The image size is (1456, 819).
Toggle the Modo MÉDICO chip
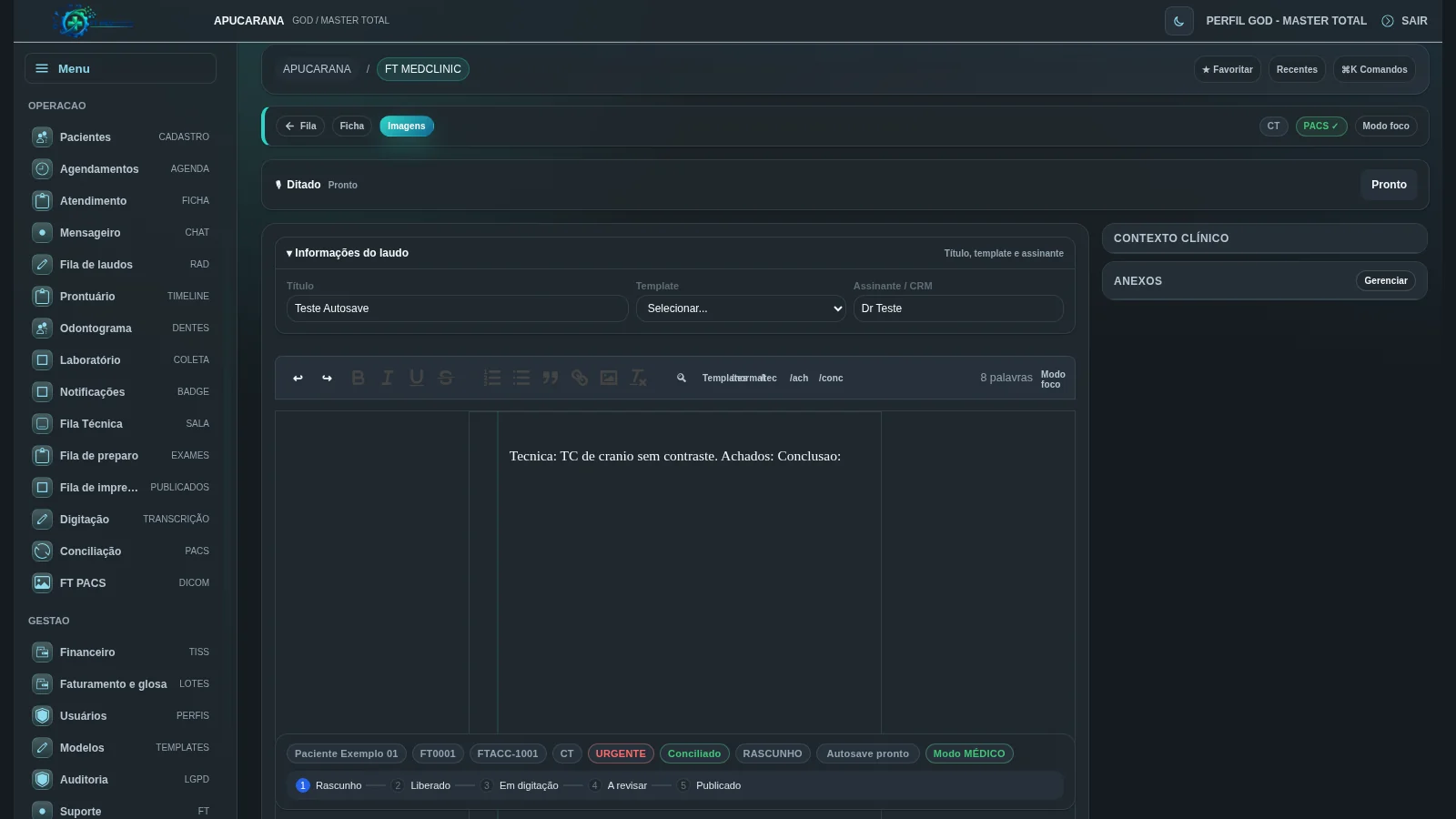point(969,753)
